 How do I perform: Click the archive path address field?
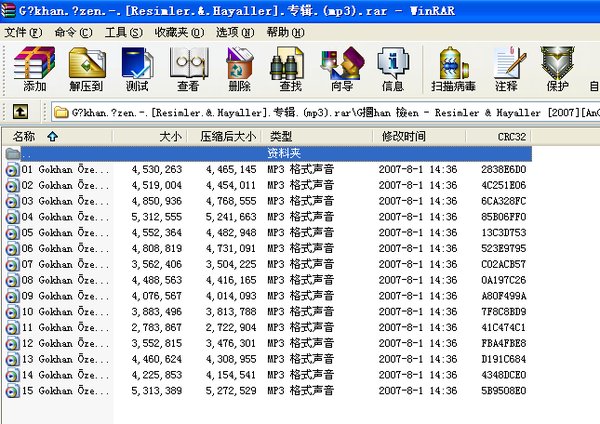click(325, 112)
